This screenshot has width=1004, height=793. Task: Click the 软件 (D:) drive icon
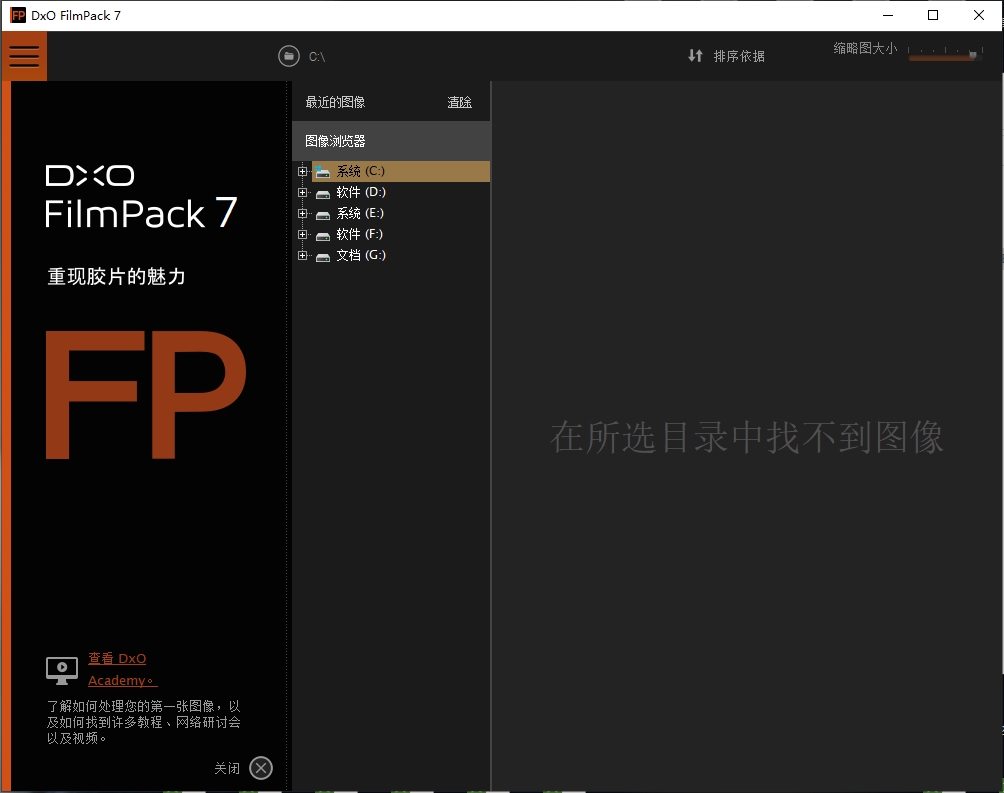click(x=323, y=193)
